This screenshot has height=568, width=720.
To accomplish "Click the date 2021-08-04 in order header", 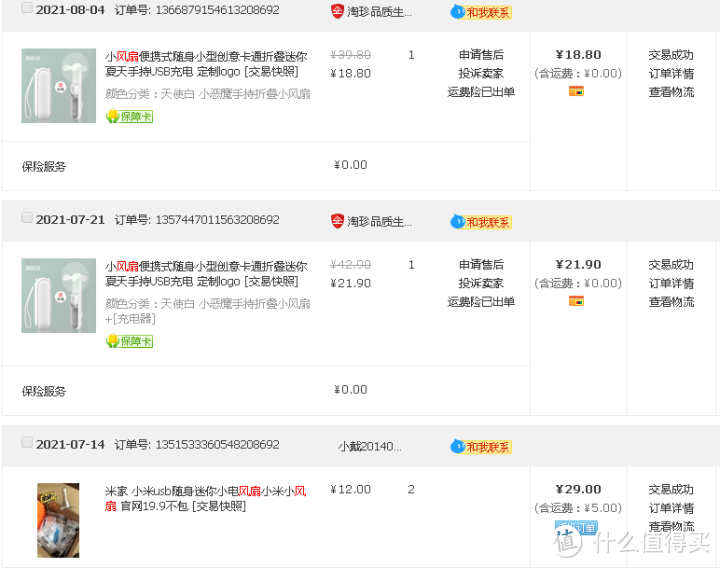I will 70,10.
